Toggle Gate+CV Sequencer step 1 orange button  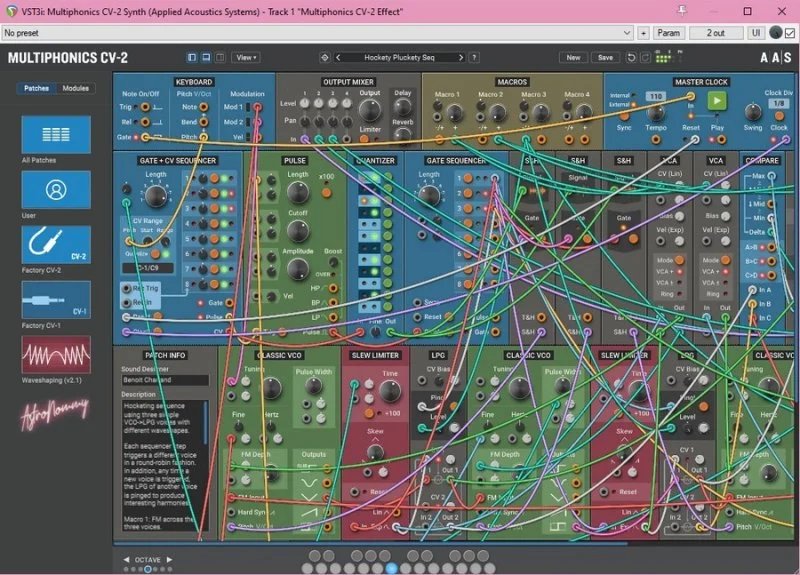click(x=214, y=179)
